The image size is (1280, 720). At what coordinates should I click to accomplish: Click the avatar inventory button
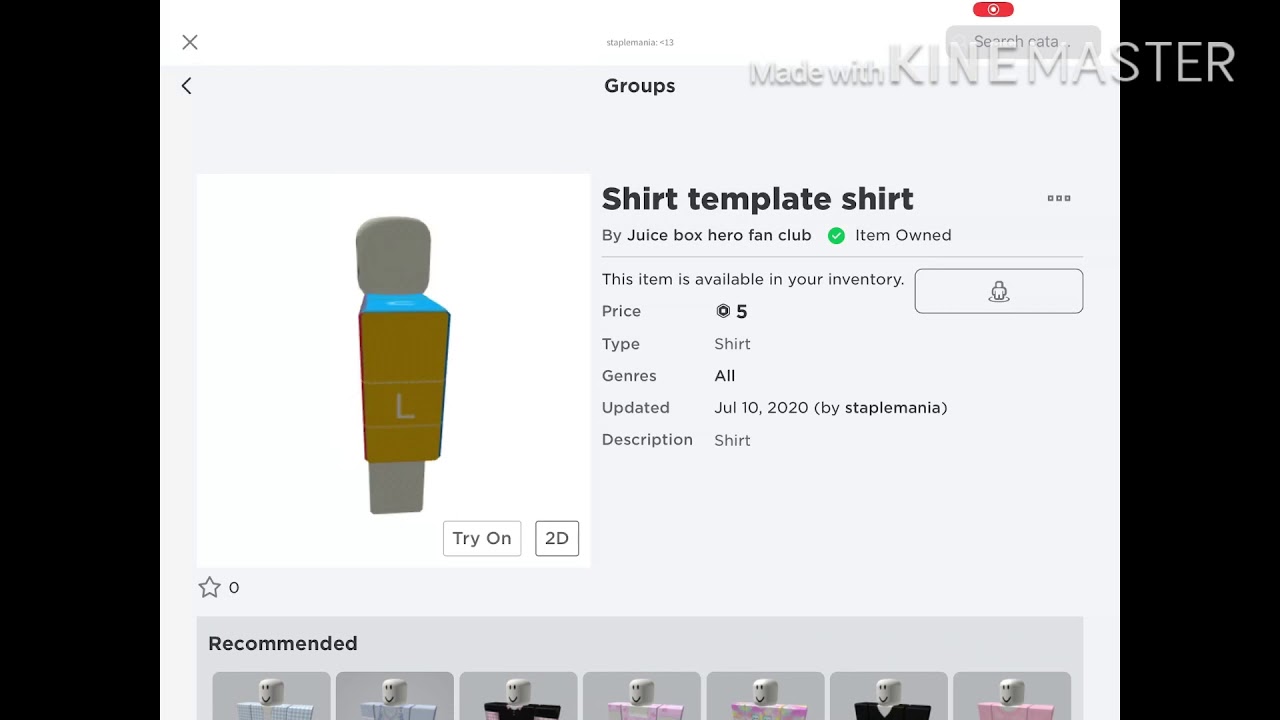click(x=999, y=291)
